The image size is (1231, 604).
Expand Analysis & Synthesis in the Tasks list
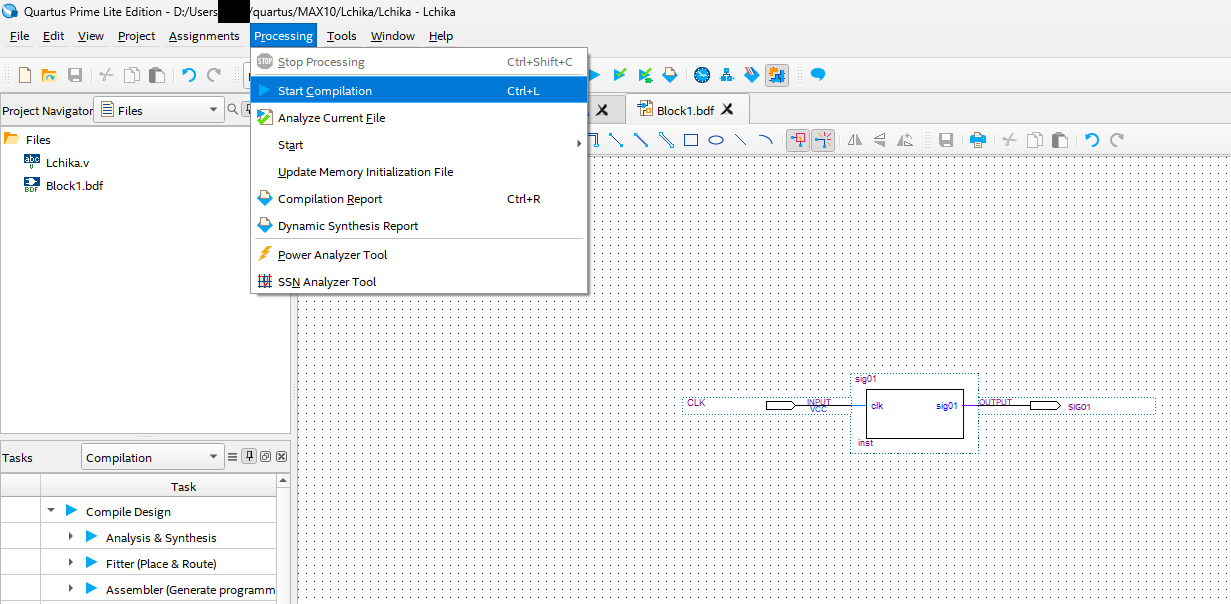tap(69, 537)
